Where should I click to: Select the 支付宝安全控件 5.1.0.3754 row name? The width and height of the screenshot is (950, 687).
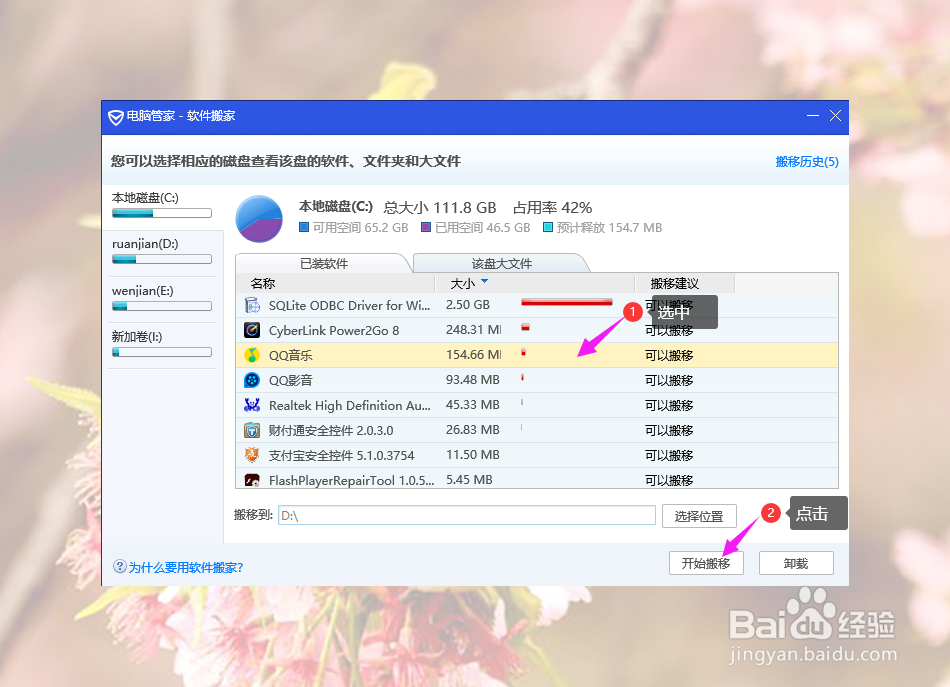[342, 455]
